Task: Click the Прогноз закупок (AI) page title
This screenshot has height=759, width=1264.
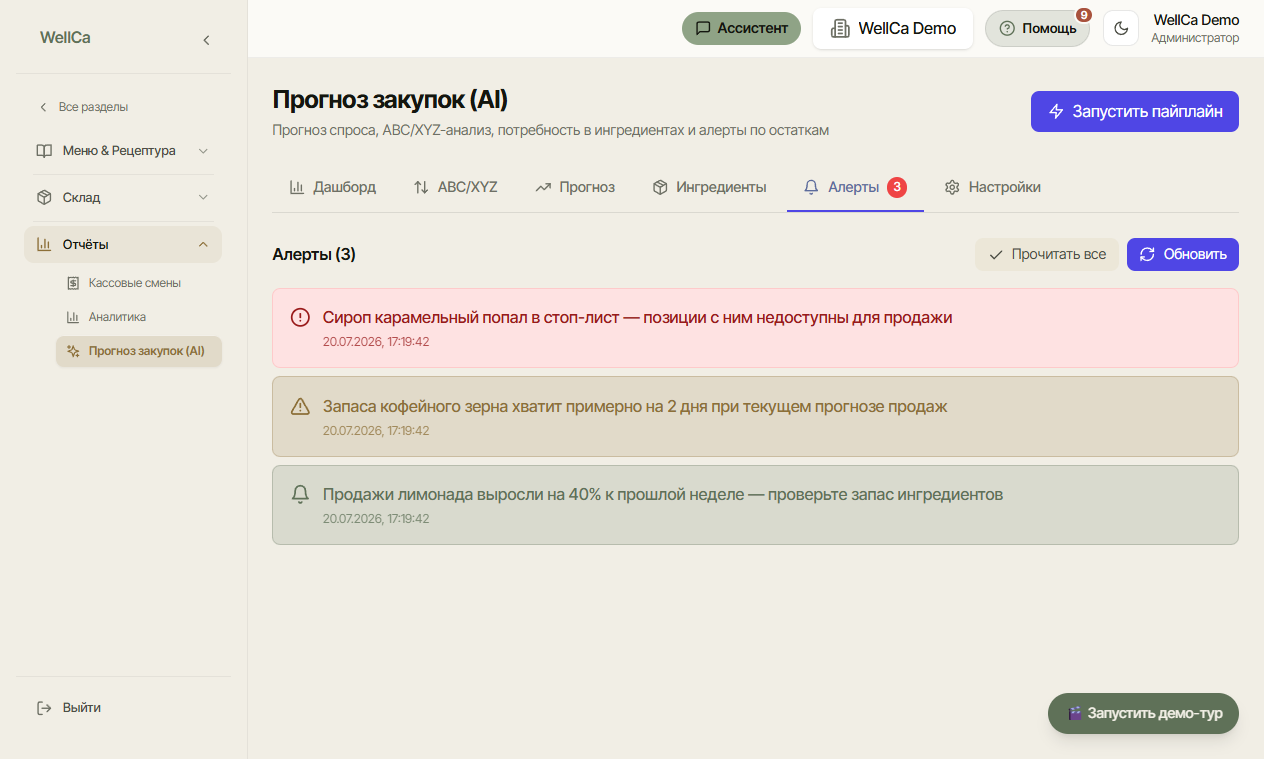Action: (x=390, y=100)
